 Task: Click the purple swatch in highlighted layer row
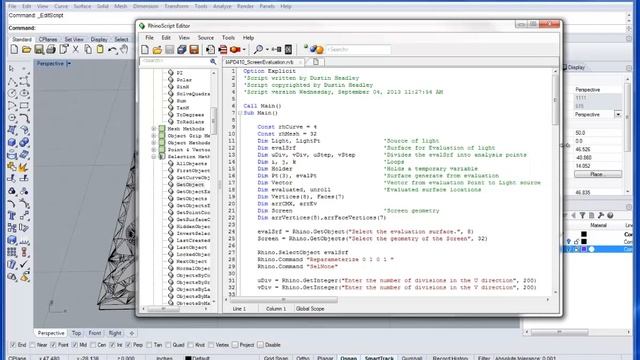584,249
